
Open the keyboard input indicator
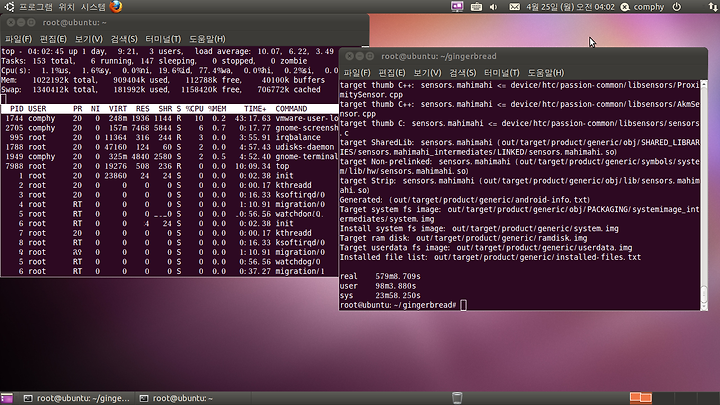(476, 7)
